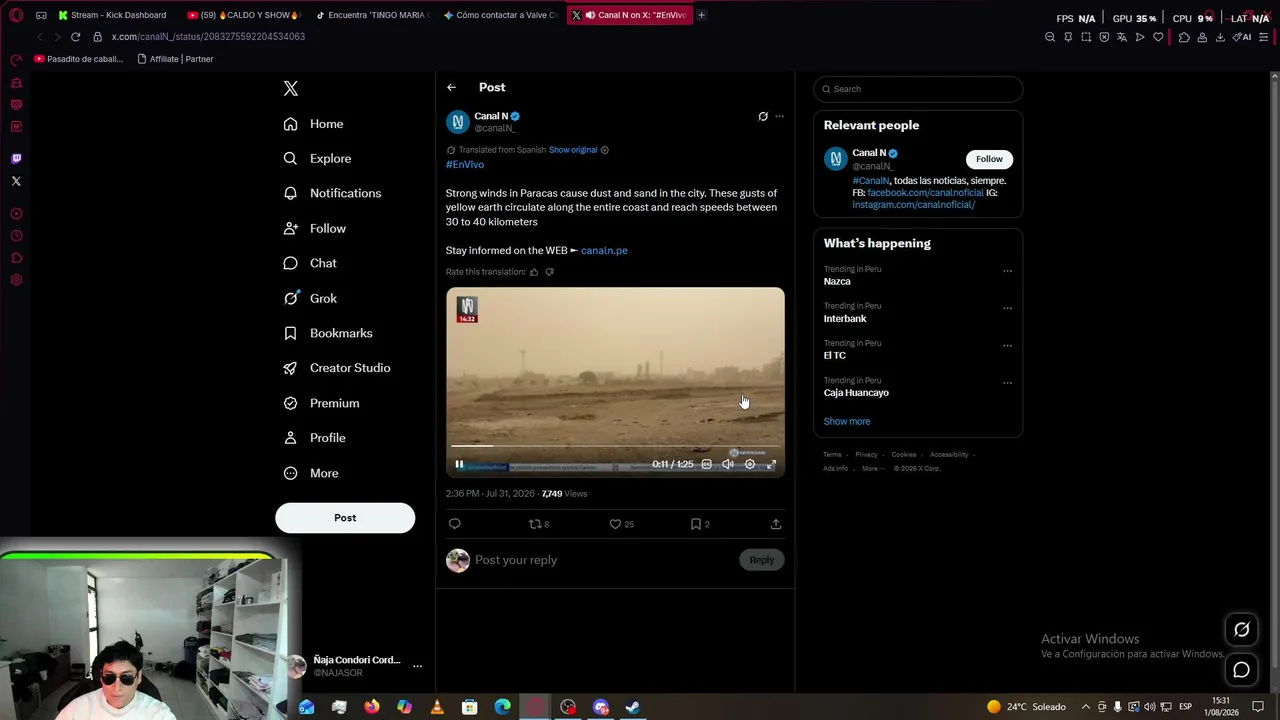The width and height of the screenshot is (1280, 720).
Task: Open the canaln.pe link
Action: (604, 250)
